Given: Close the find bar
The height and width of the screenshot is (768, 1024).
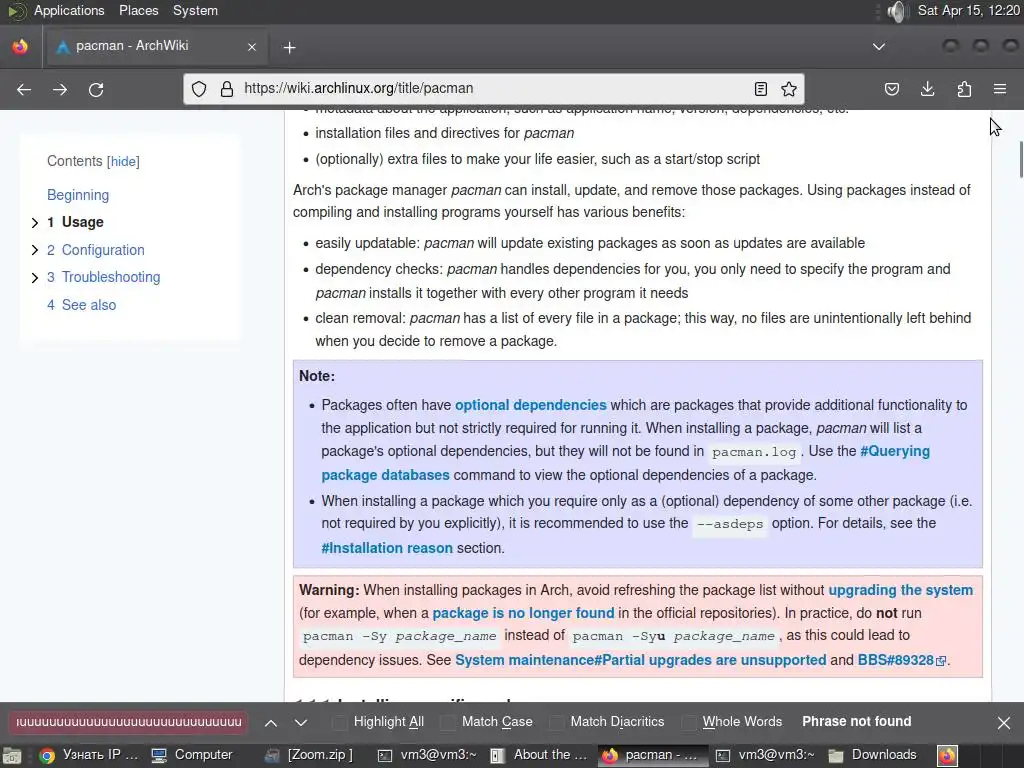Looking at the screenshot, I should point(1004,722).
